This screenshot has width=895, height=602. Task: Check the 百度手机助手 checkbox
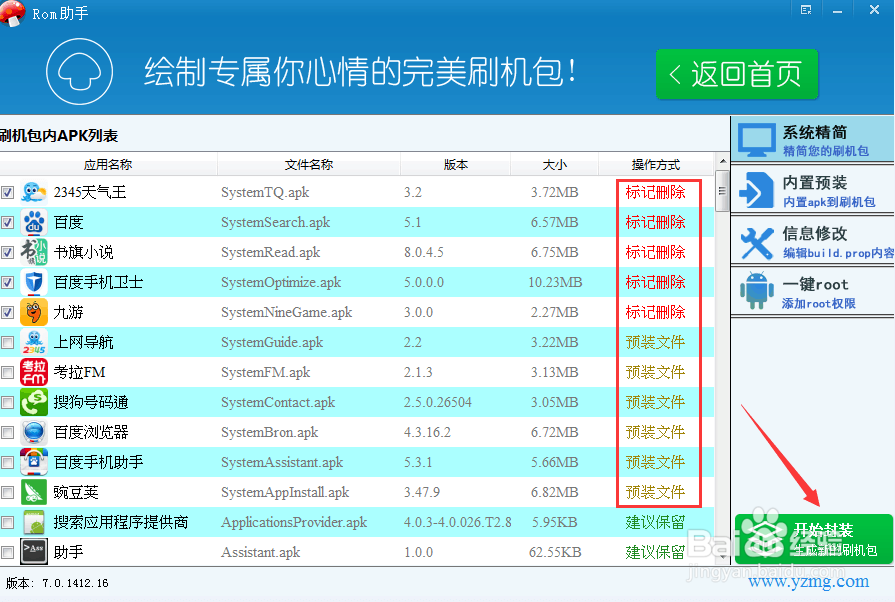[7, 462]
